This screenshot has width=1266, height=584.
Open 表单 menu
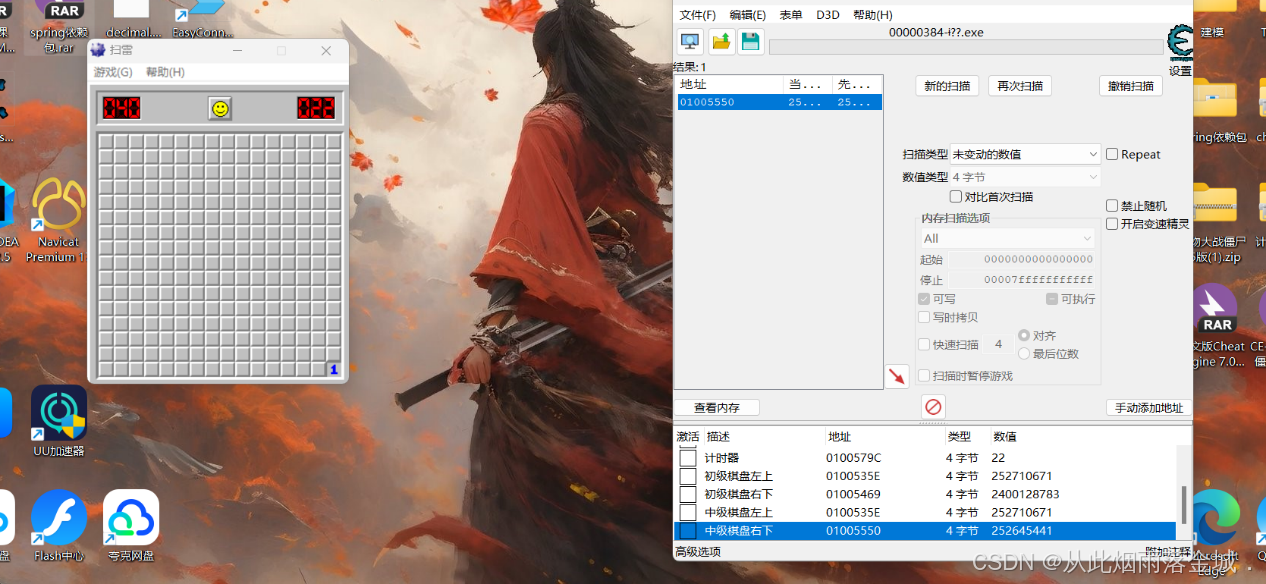click(791, 15)
